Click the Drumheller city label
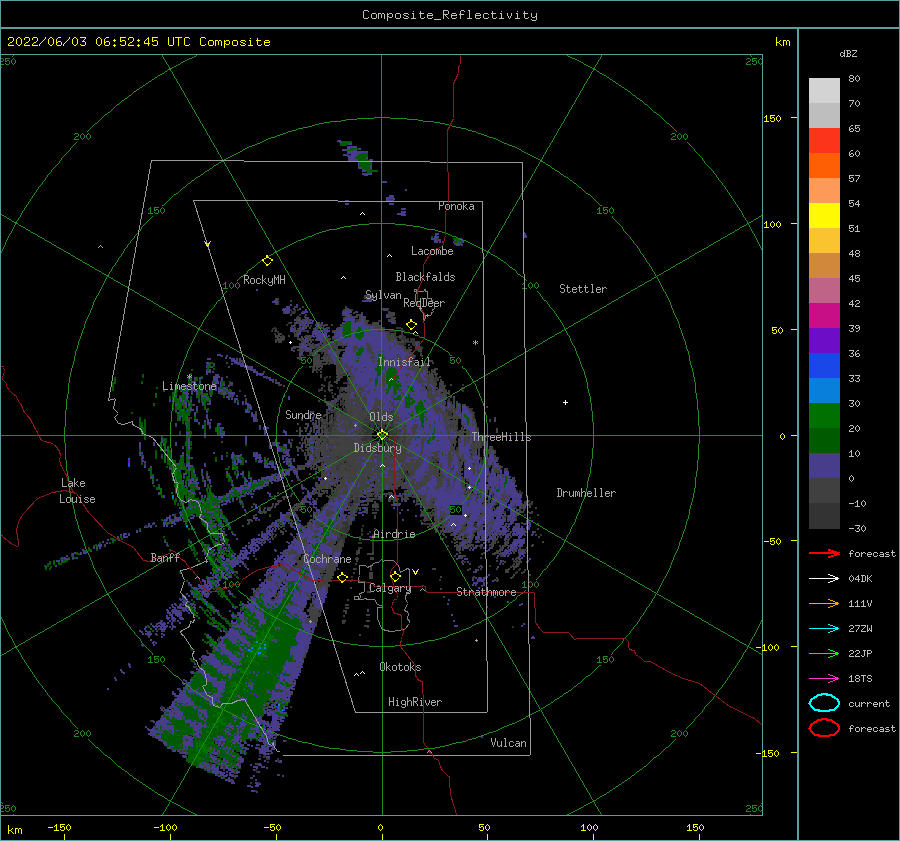Viewport: 900px width, 841px height. click(x=586, y=493)
